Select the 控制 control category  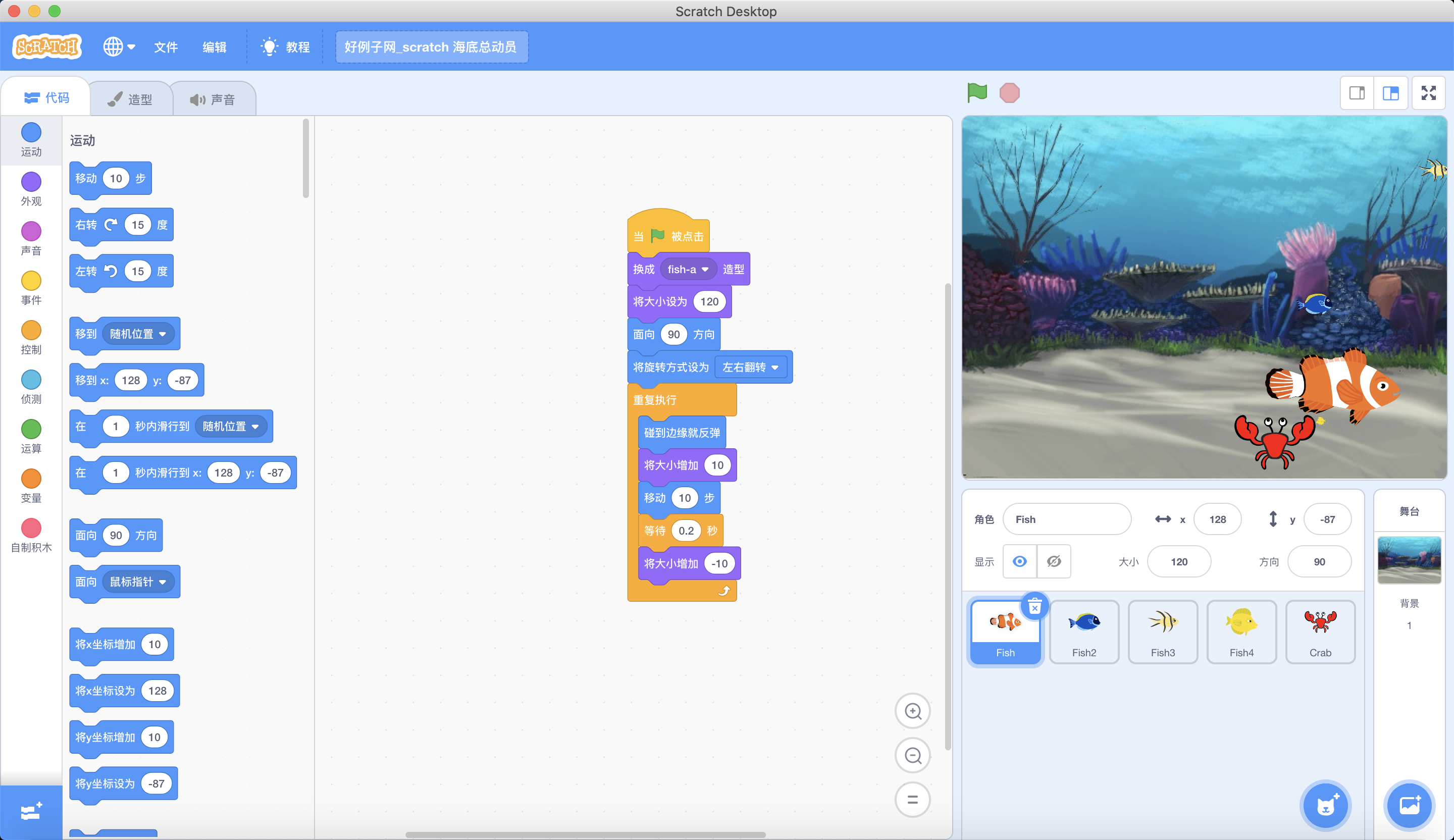point(31,338)
